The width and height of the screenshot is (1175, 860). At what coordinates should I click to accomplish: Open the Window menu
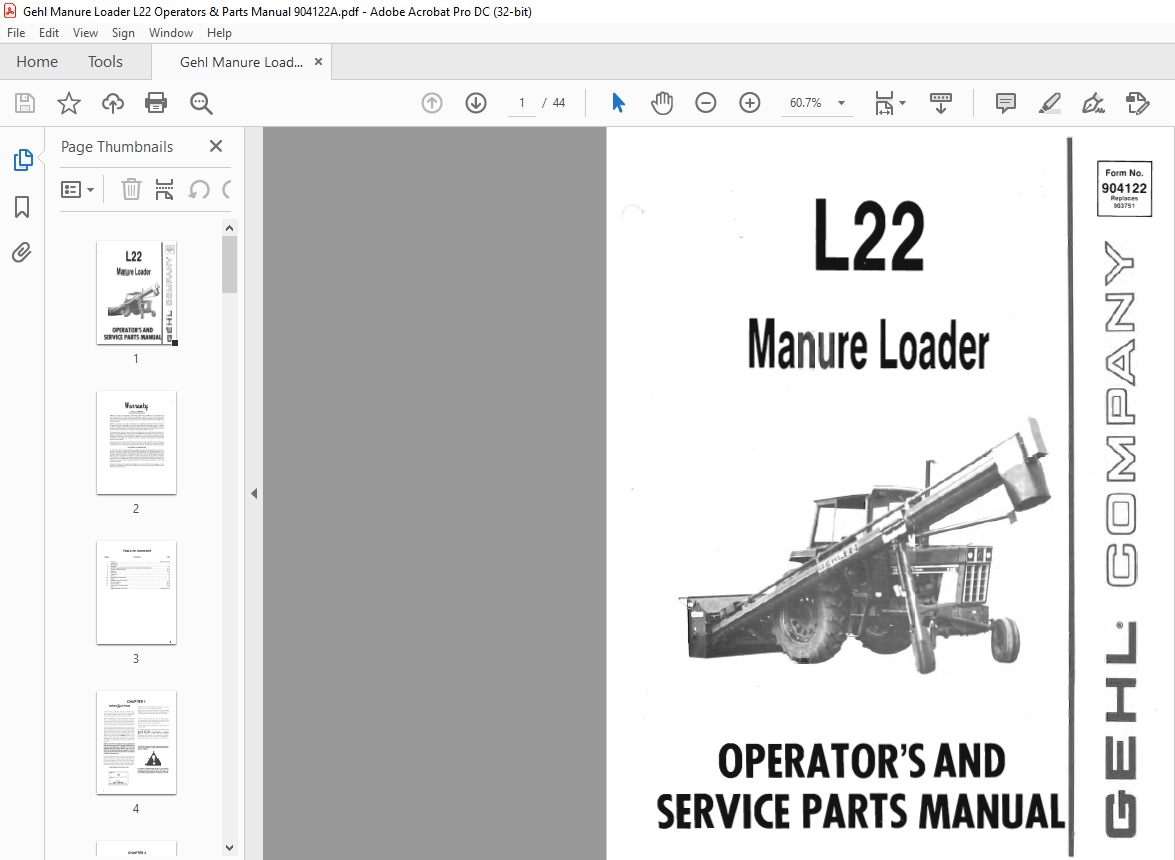(x=171, y=33)
